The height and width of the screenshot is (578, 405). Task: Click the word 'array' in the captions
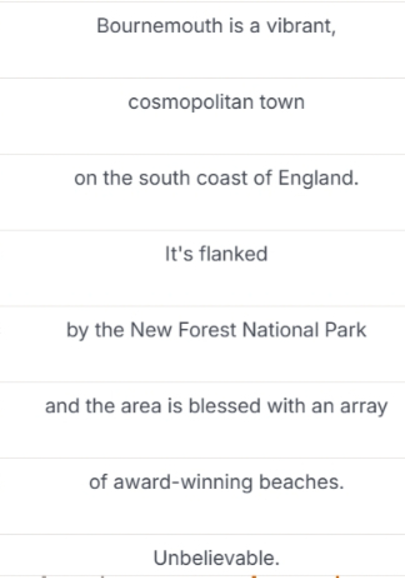click(364, 407)
